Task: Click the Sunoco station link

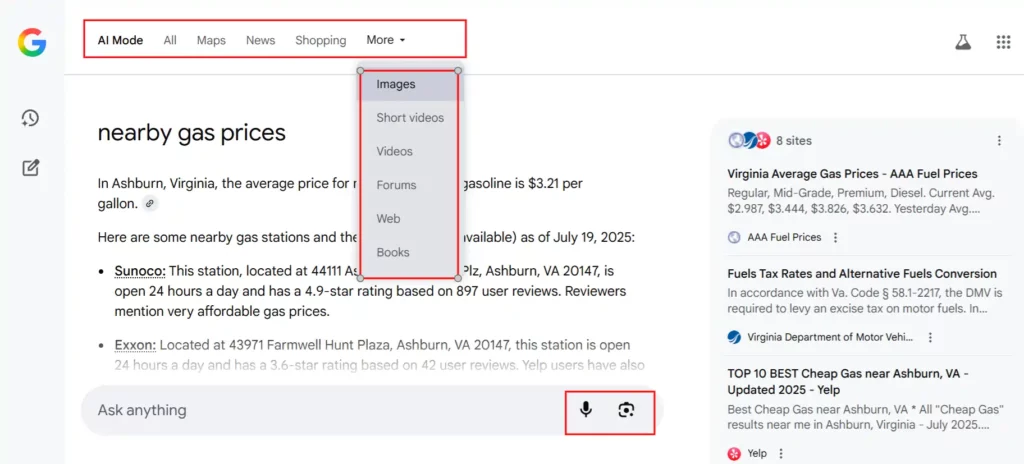Action: [140, 271]
